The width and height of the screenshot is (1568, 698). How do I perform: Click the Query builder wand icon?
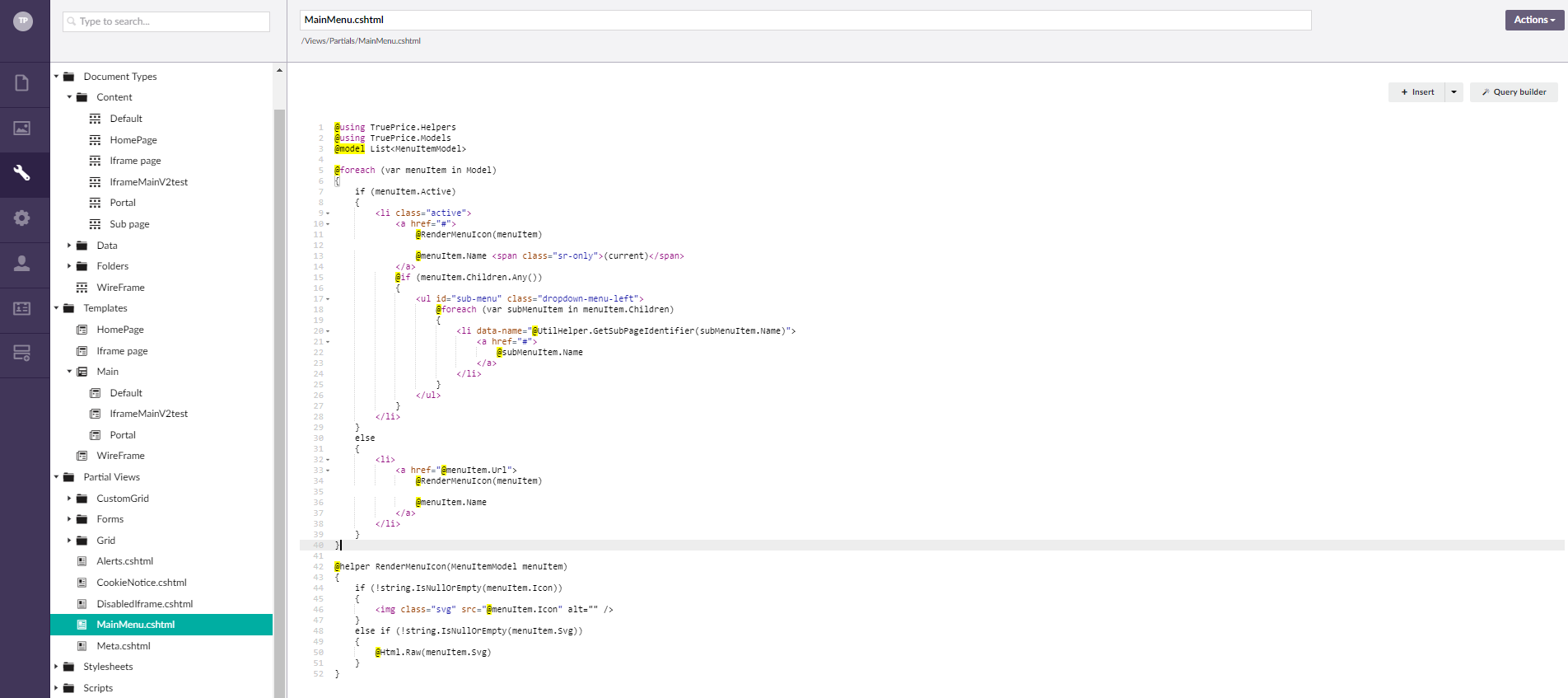[1486, 92]
